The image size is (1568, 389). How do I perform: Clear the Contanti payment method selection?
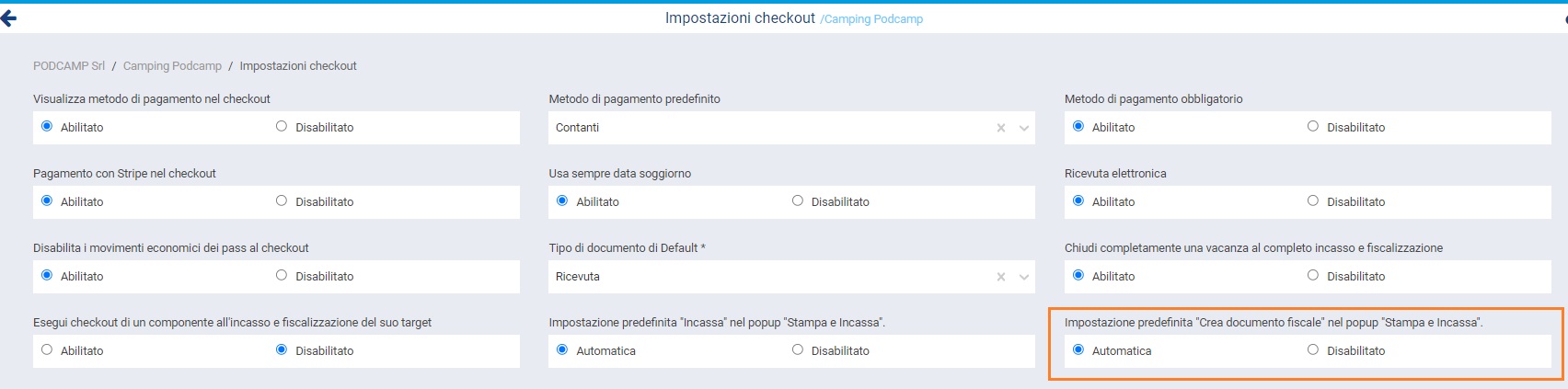click(x=1000, y=128)
